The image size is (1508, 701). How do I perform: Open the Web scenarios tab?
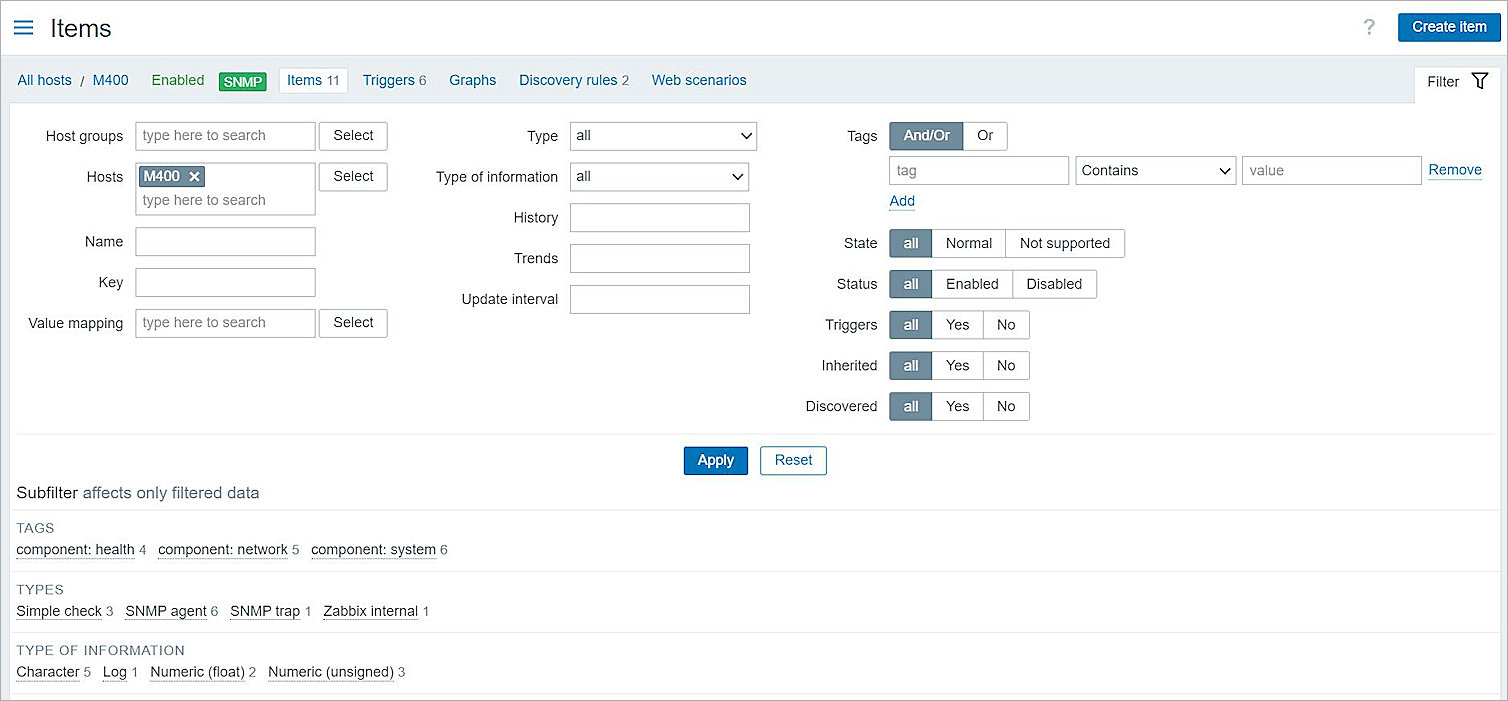tap(698, 80)
